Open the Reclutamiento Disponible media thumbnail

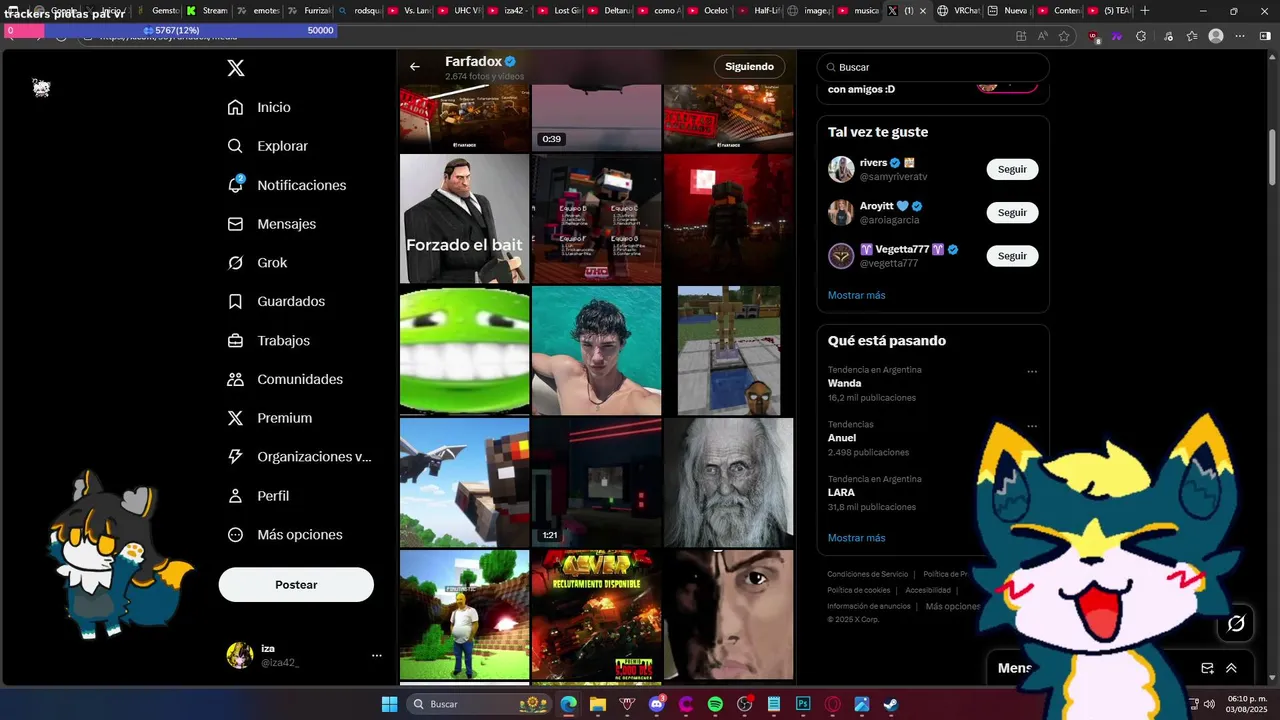tap(596, 615)
